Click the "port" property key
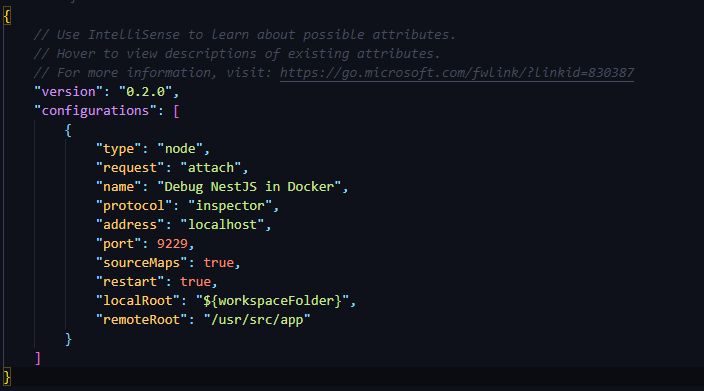This screenshot has height=391, width=704. click(x=119, y=243)
